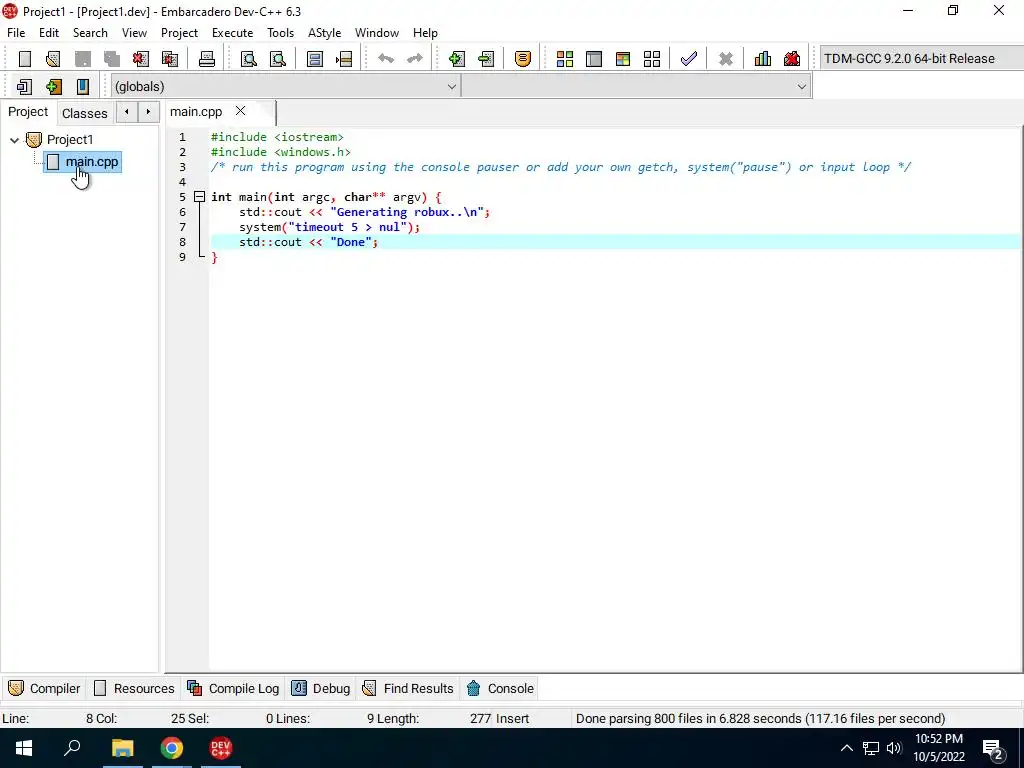The width and height of the screenshot is (1024, 768).
Task: Open Google Chrome from the taskbar
Action: click(172, 748)
